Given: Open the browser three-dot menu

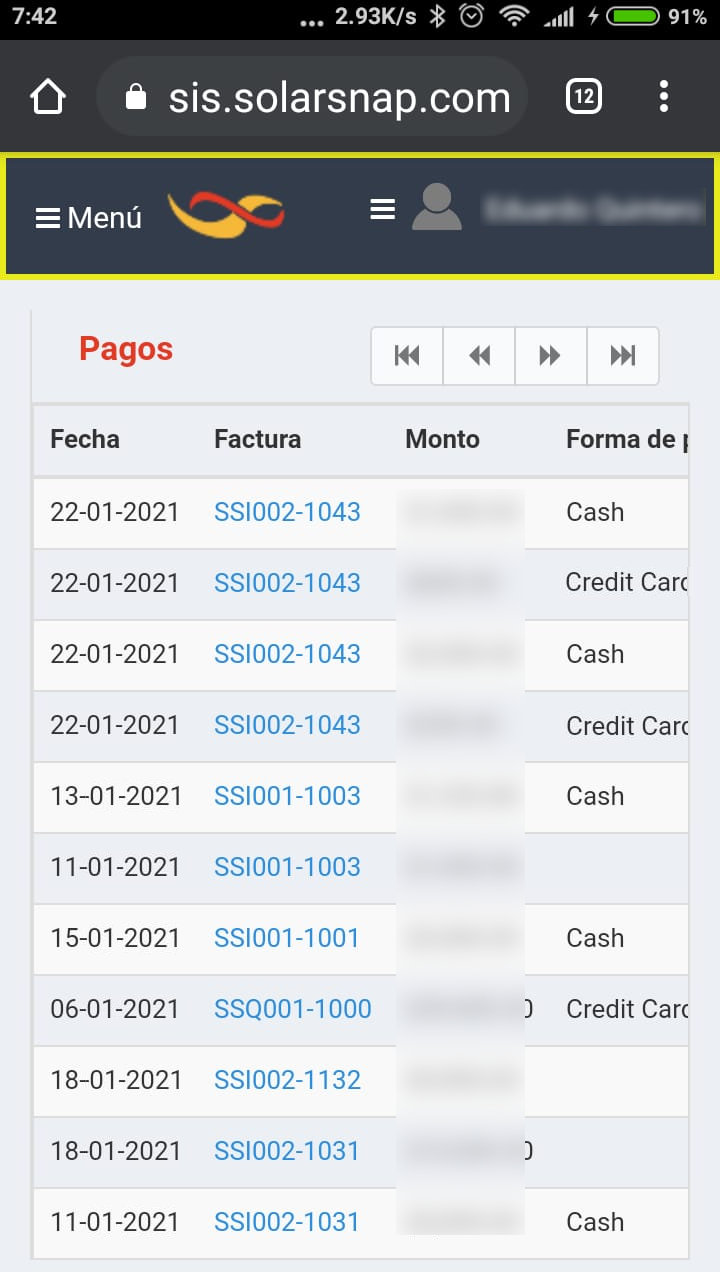Looking at the screenshot, I should tap(664, 97).
